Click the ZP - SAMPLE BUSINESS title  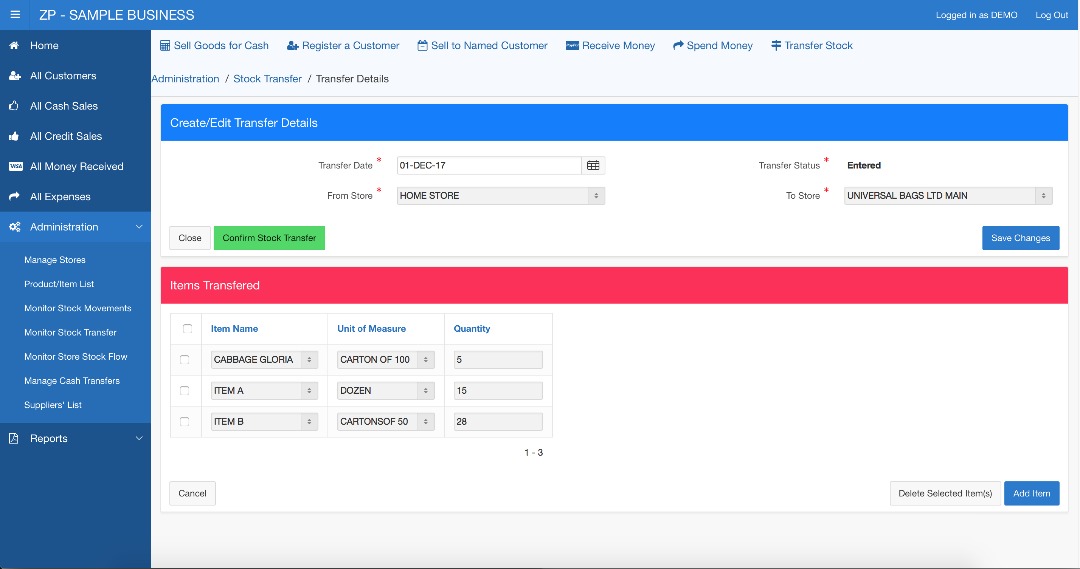coord(116,14)
